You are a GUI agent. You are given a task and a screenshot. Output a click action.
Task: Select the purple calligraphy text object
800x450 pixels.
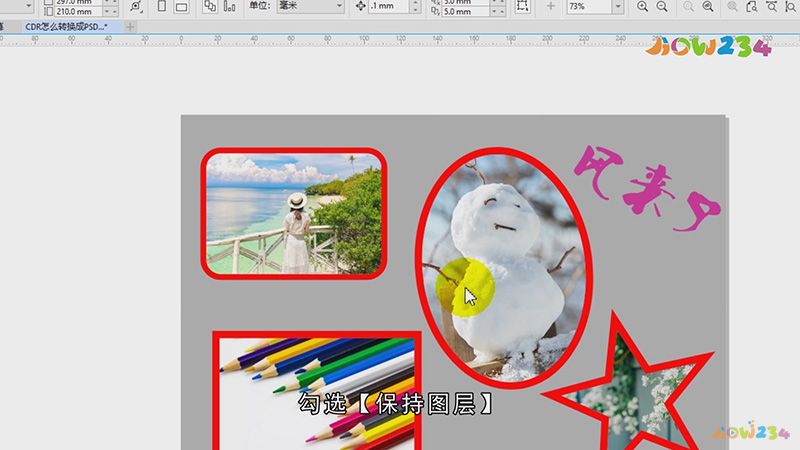[x=648, y=188]
